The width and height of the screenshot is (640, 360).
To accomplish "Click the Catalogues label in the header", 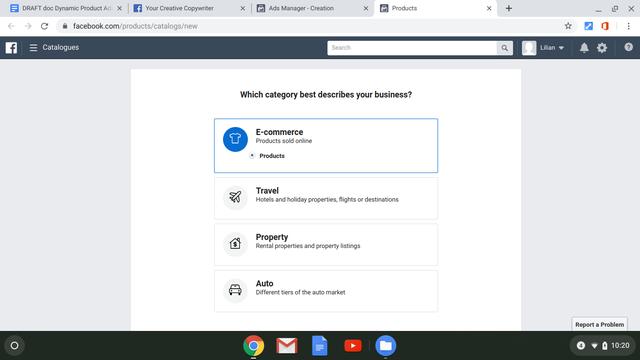I will (x=60, y=48).
